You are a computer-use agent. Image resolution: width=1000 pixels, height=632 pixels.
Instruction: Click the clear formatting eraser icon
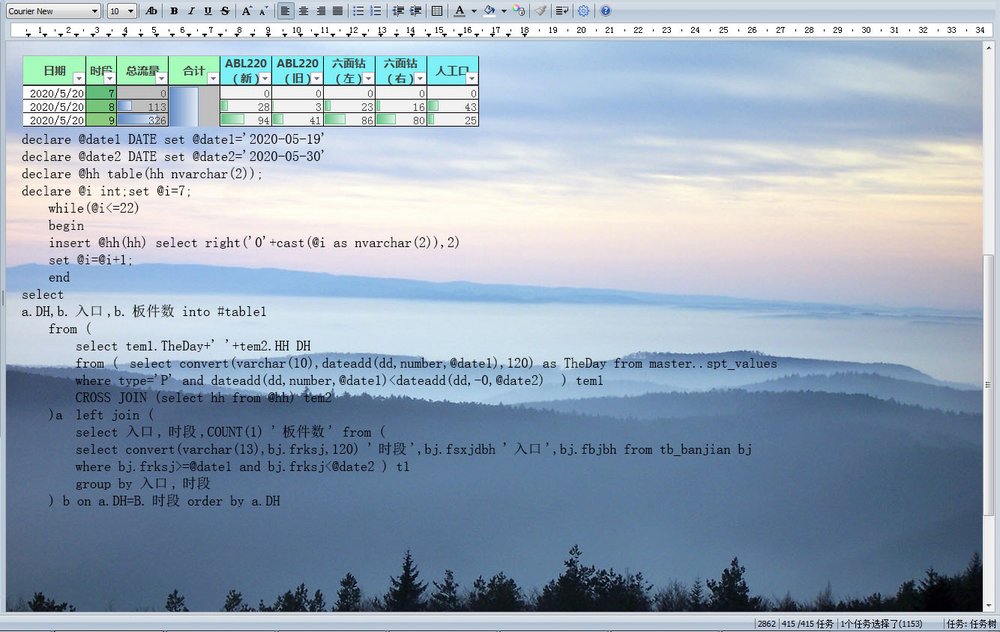pyautogui.click(x=541, y=11)
